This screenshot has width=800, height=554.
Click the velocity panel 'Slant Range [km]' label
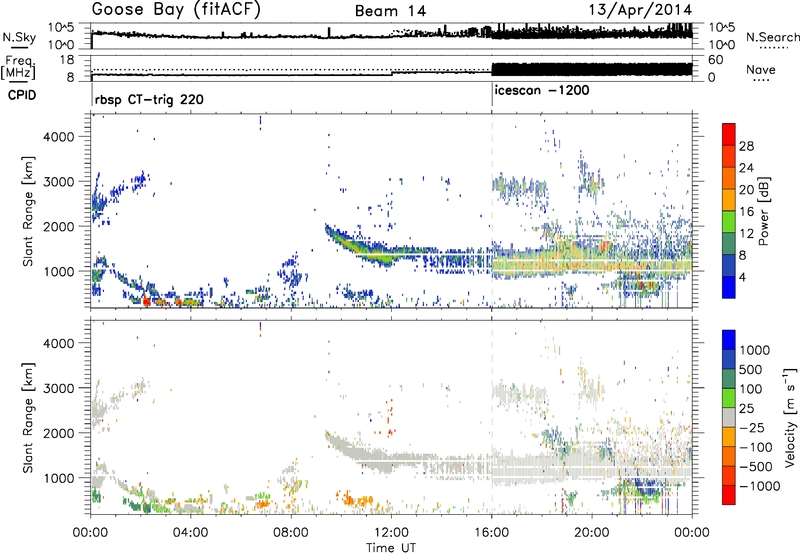point(28,418)
